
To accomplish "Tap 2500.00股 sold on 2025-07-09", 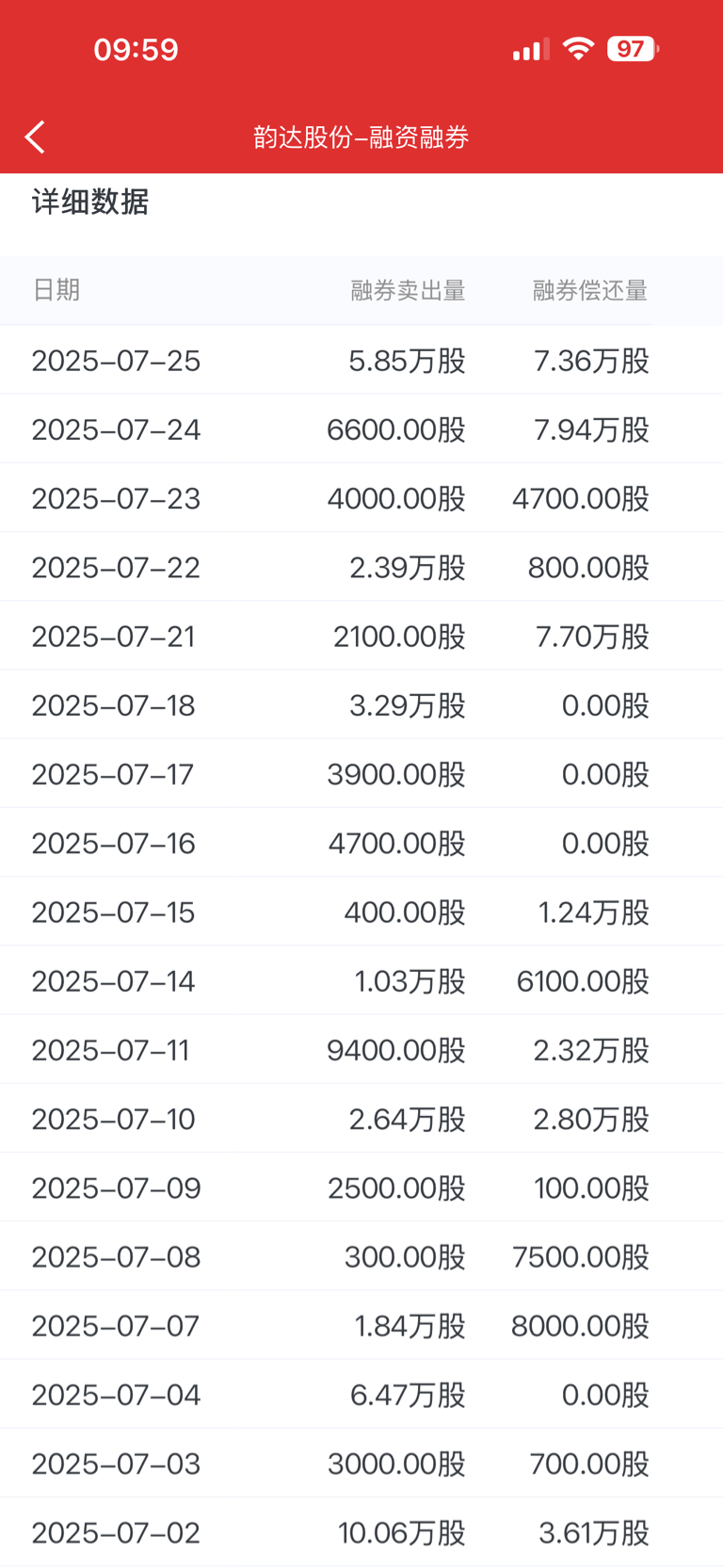I will point(396,1188).
